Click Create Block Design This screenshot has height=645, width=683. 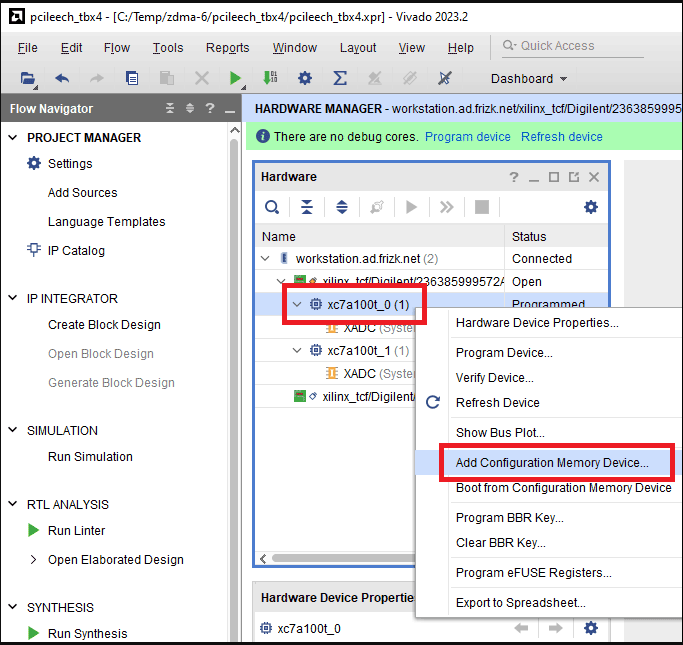pos(104,324)
